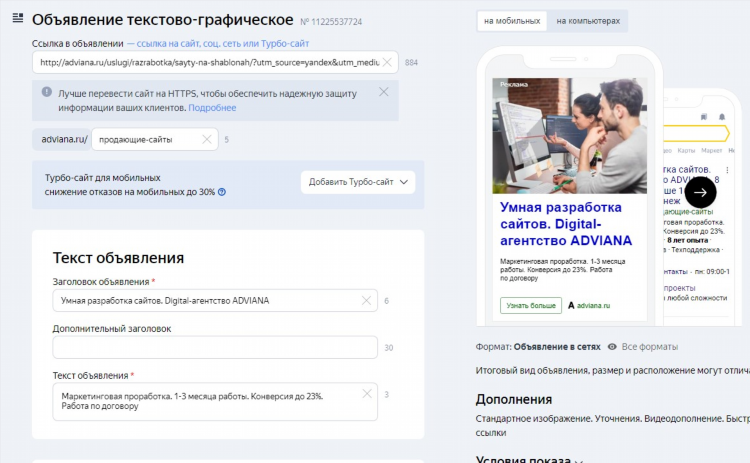Click the 'Дополнения' section heading
The width and height of the screenshot is (750, 463).
click(x=514, y=399)
